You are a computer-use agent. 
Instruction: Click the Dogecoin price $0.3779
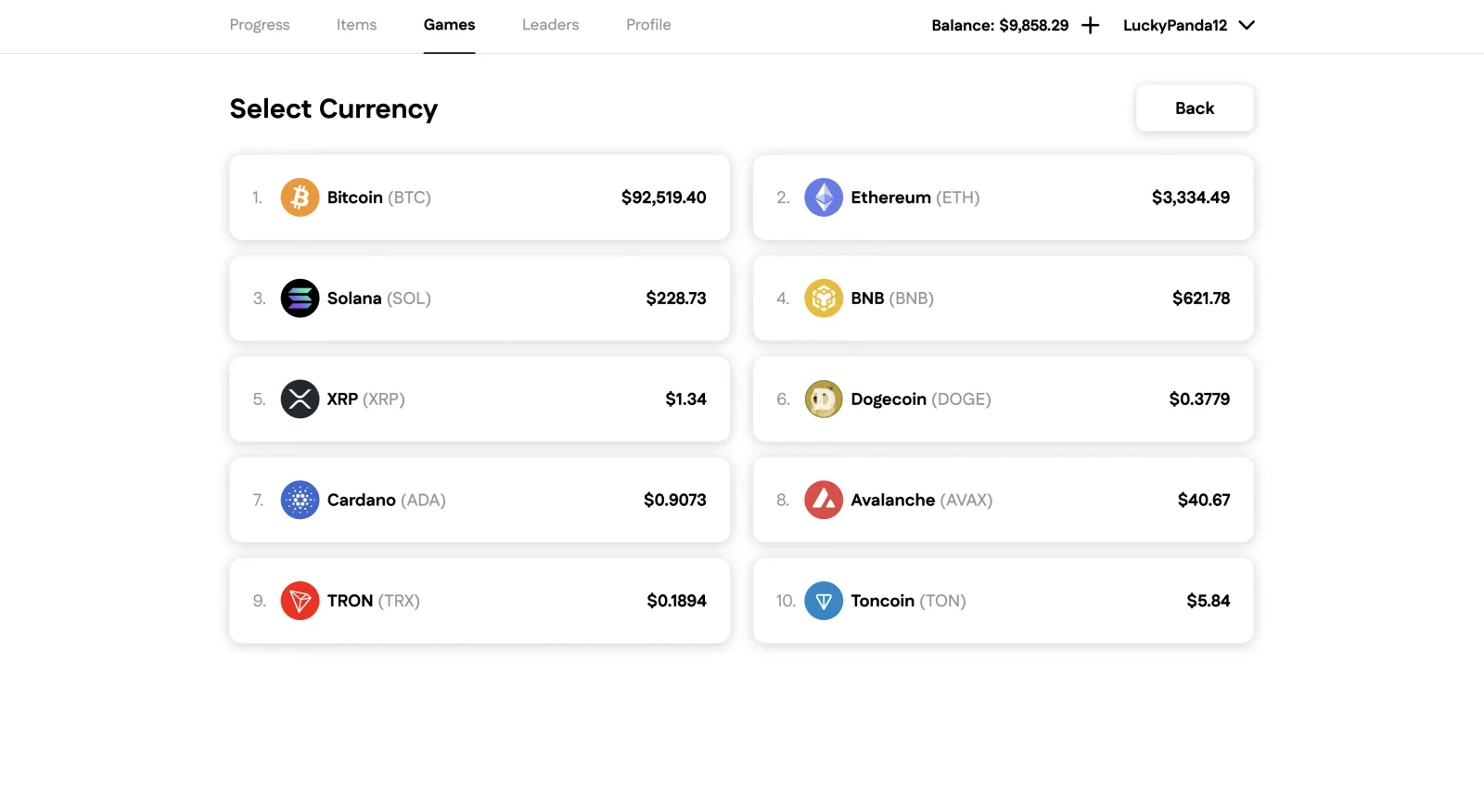[x=1200, y=400]
